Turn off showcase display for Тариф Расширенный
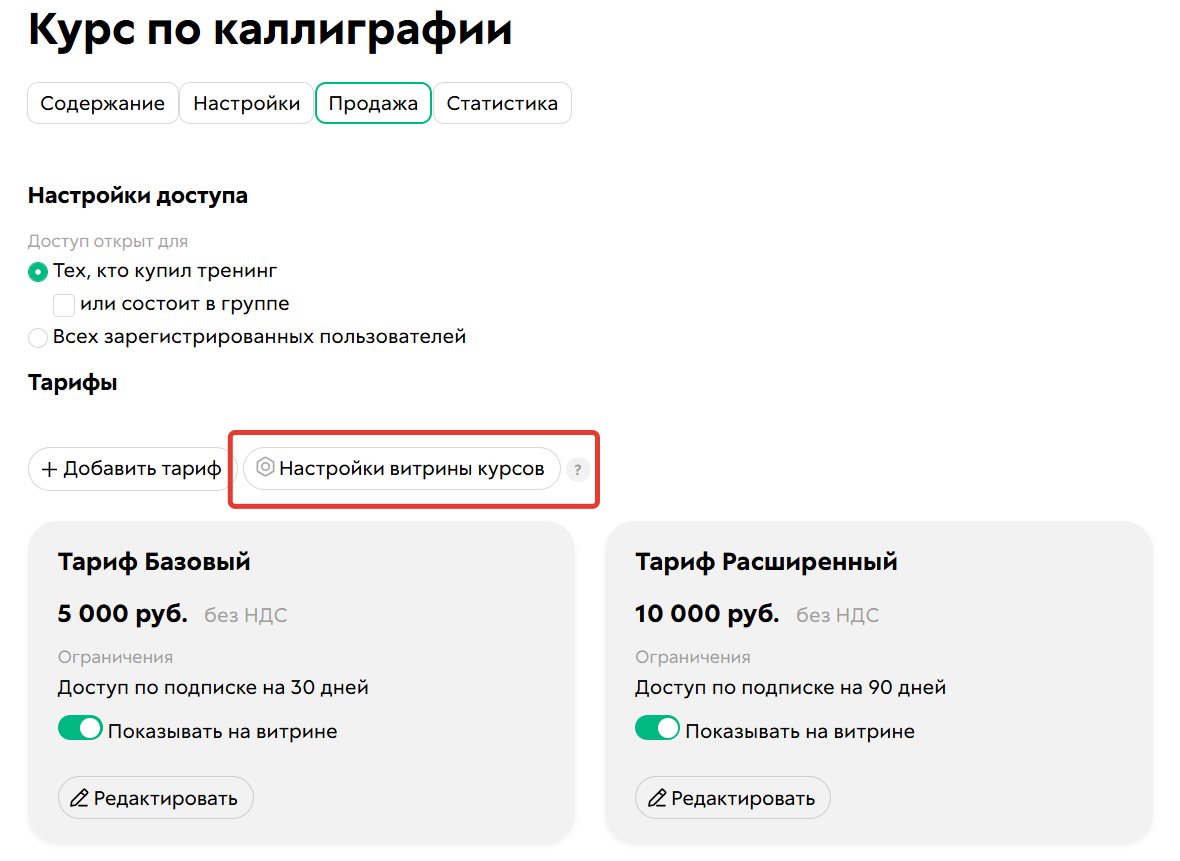 pyautogui.click(x=658, y=728)
